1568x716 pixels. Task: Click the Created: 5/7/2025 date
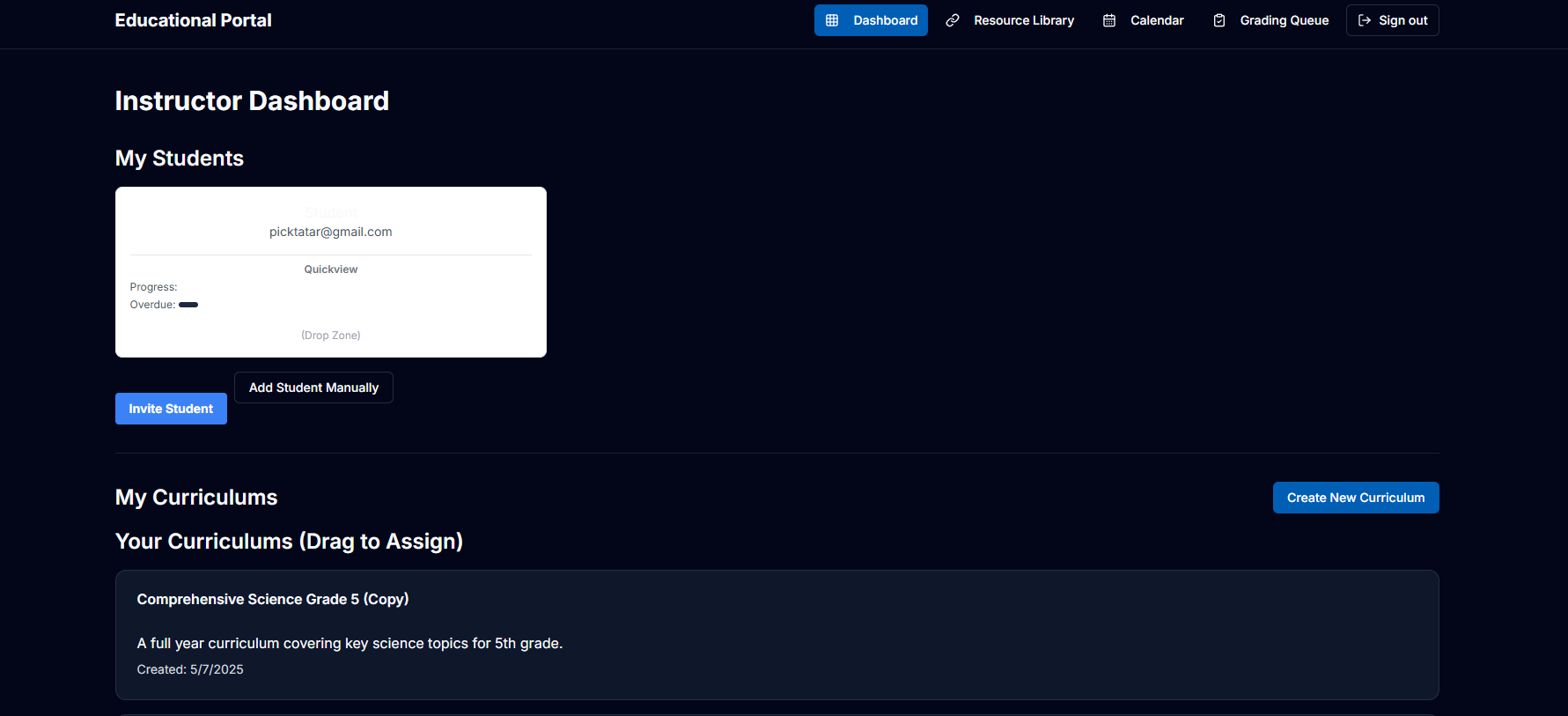tap(190, 669)
